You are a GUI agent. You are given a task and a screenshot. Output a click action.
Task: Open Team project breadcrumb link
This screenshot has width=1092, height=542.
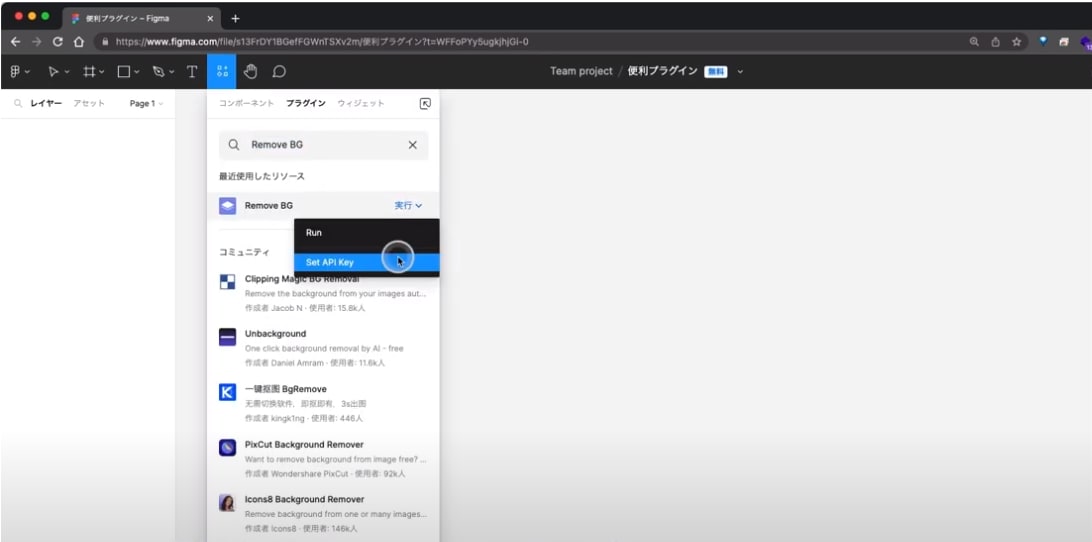(582, 72)
